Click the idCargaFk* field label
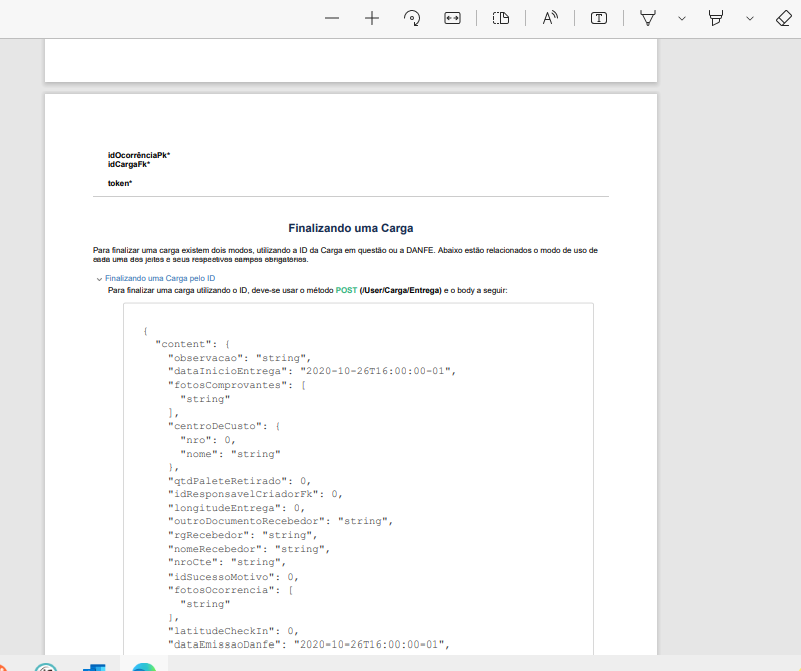The image size is (801, 671). coord(129,164)
